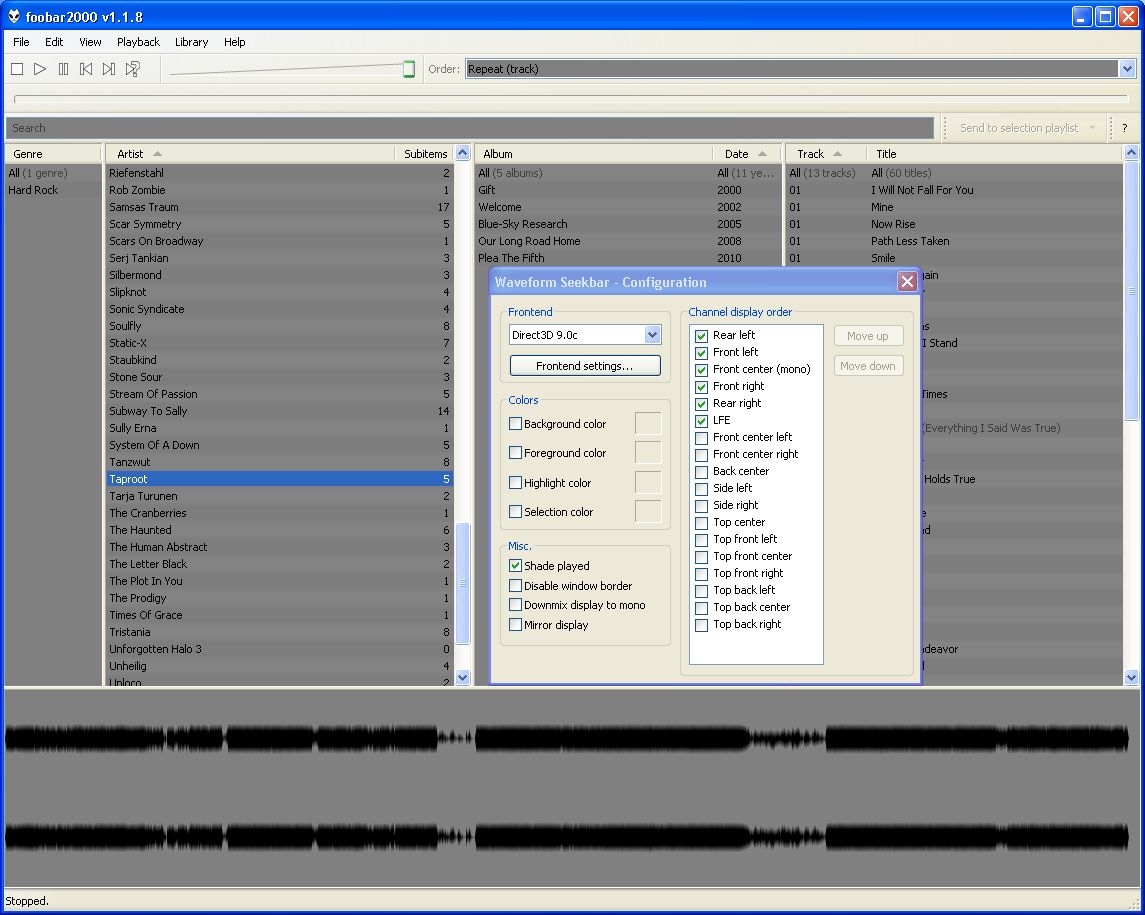Image resolution: width=1145 pixels, height=915 pixels.
Task: Click the Foreground color swatch
Action: [x=648, y=453]
